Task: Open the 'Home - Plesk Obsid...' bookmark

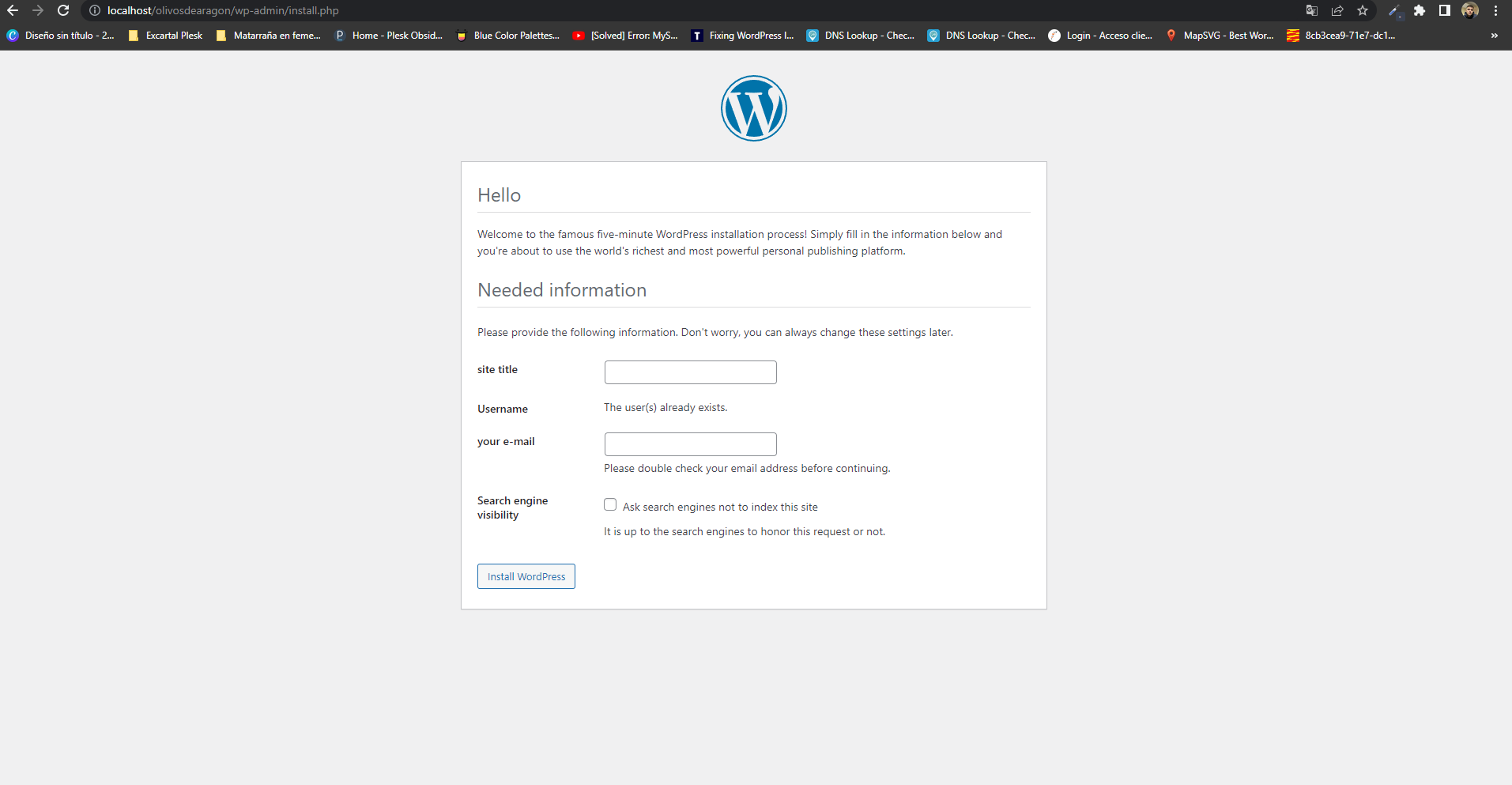Action: tap(389, 36)
